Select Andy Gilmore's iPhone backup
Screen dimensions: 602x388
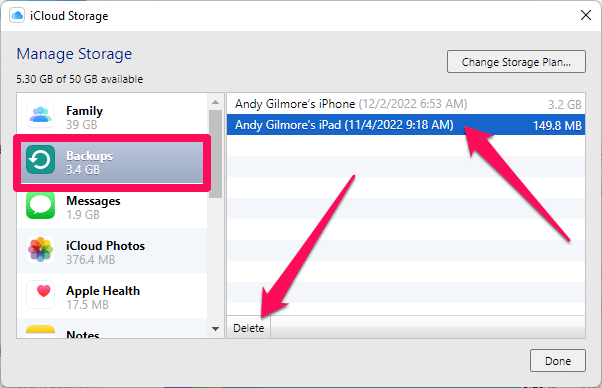(x=406, y=104)
